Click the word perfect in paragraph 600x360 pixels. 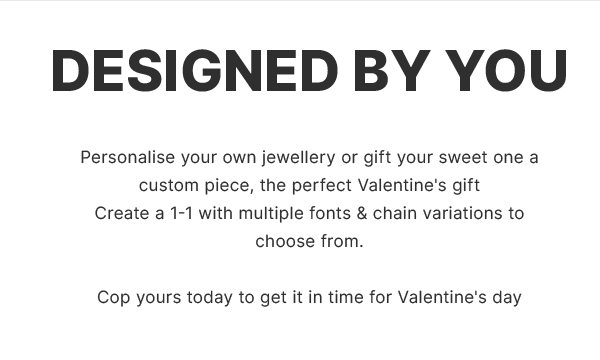[x=322, y=186]
